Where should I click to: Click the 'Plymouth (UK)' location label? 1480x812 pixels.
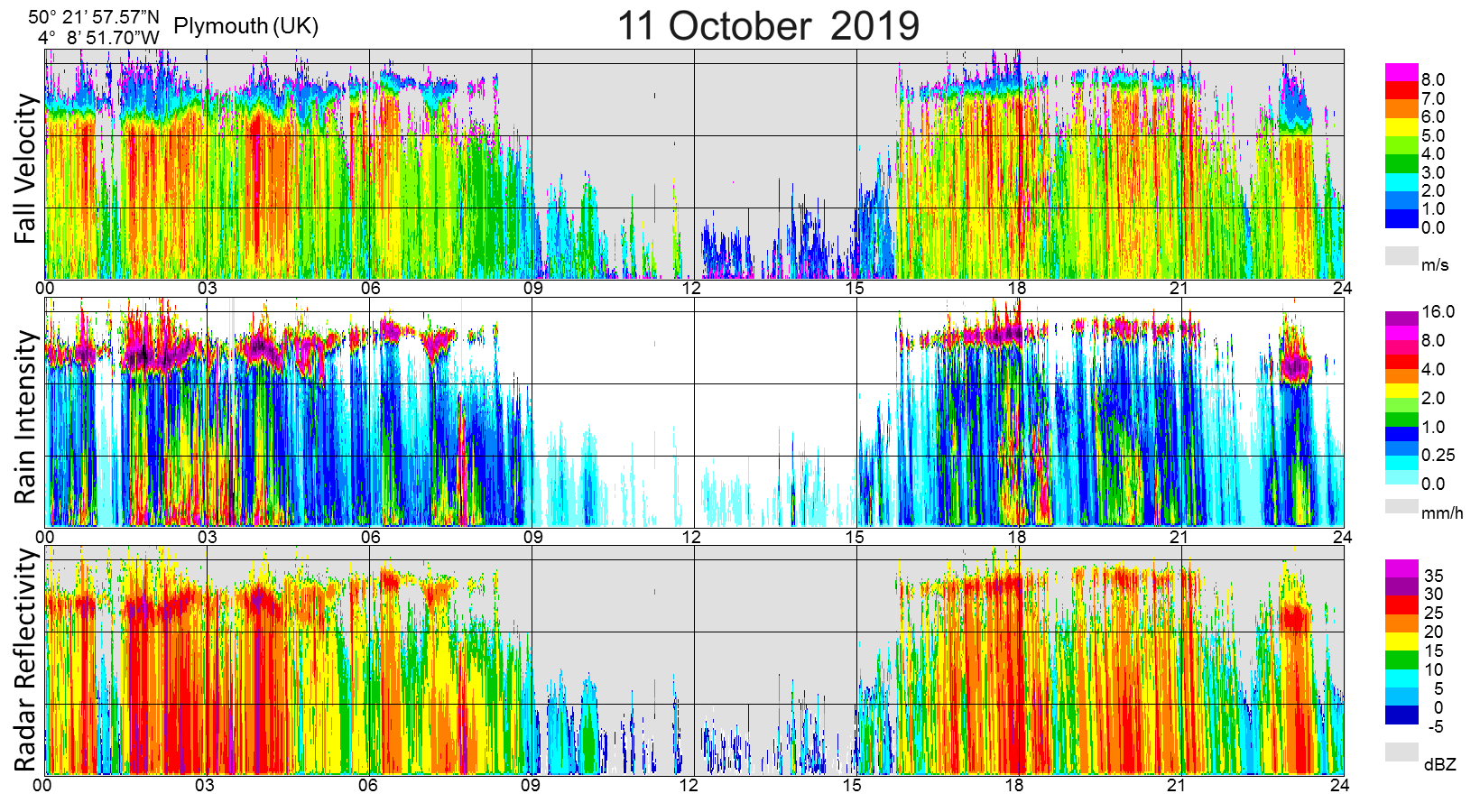pos(246,26)
